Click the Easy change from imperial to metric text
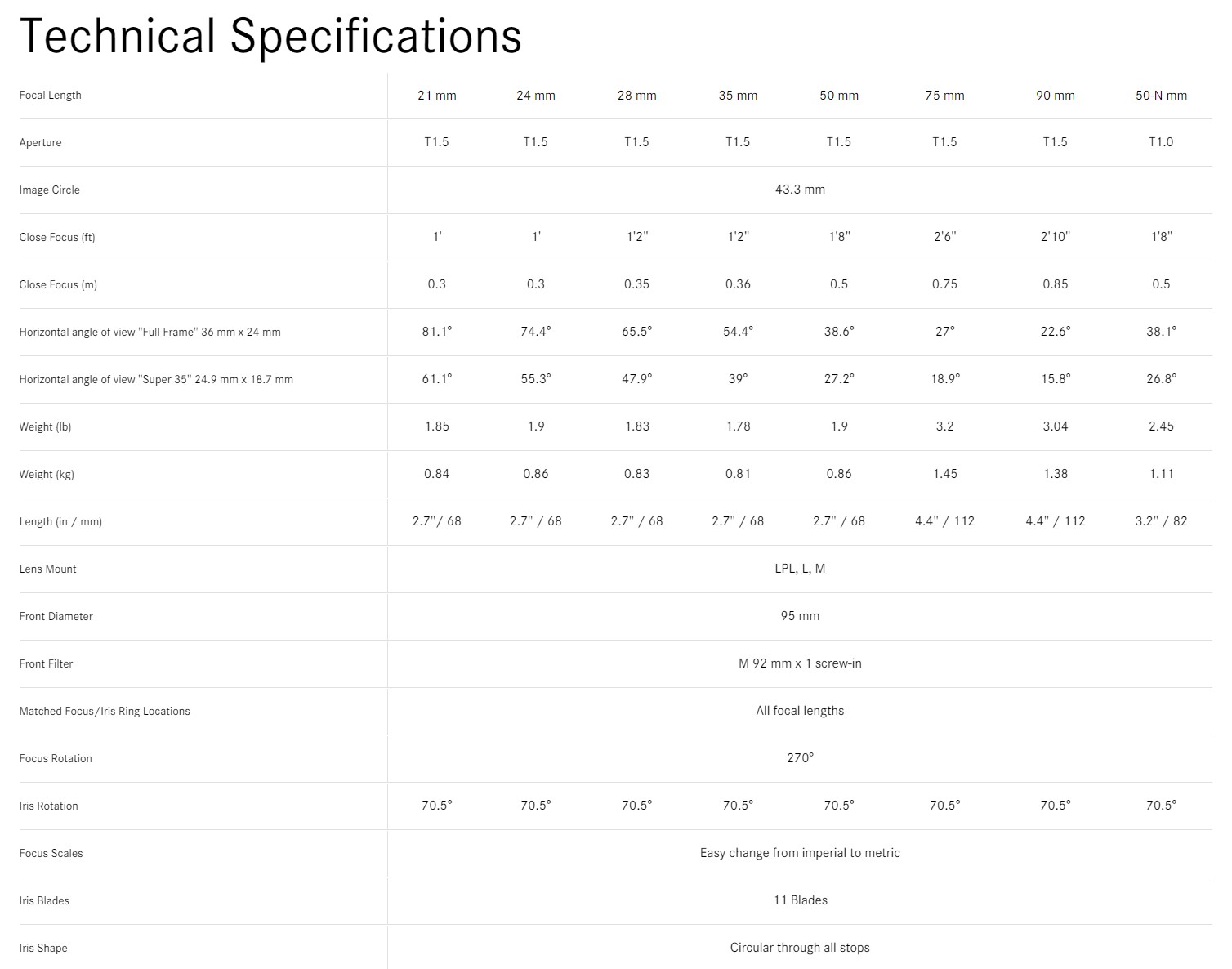Image resolution: width=1232 pixels, height=969 pixels. coord(800,853)
